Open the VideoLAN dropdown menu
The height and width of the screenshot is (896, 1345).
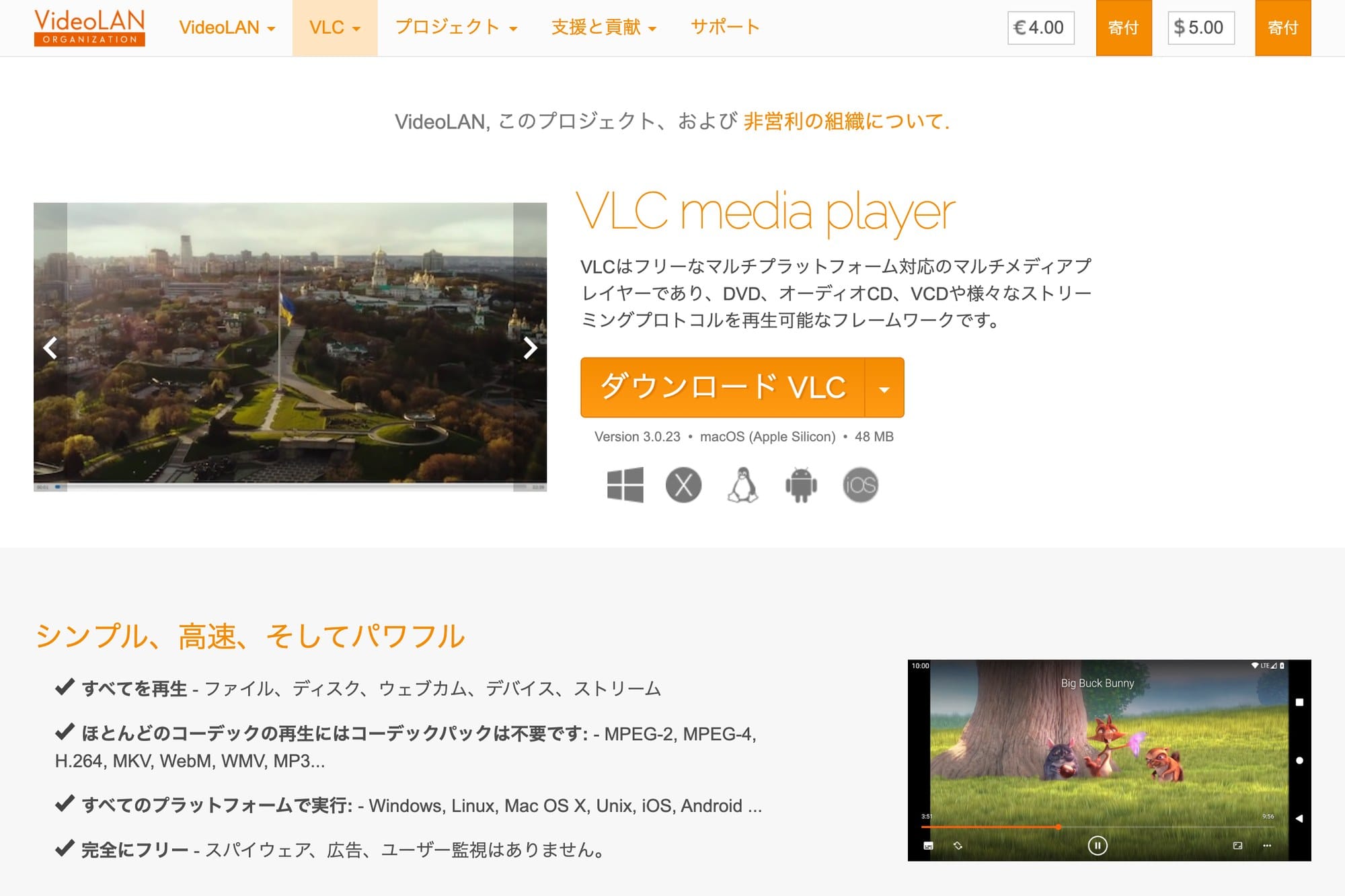click(227, 28)
